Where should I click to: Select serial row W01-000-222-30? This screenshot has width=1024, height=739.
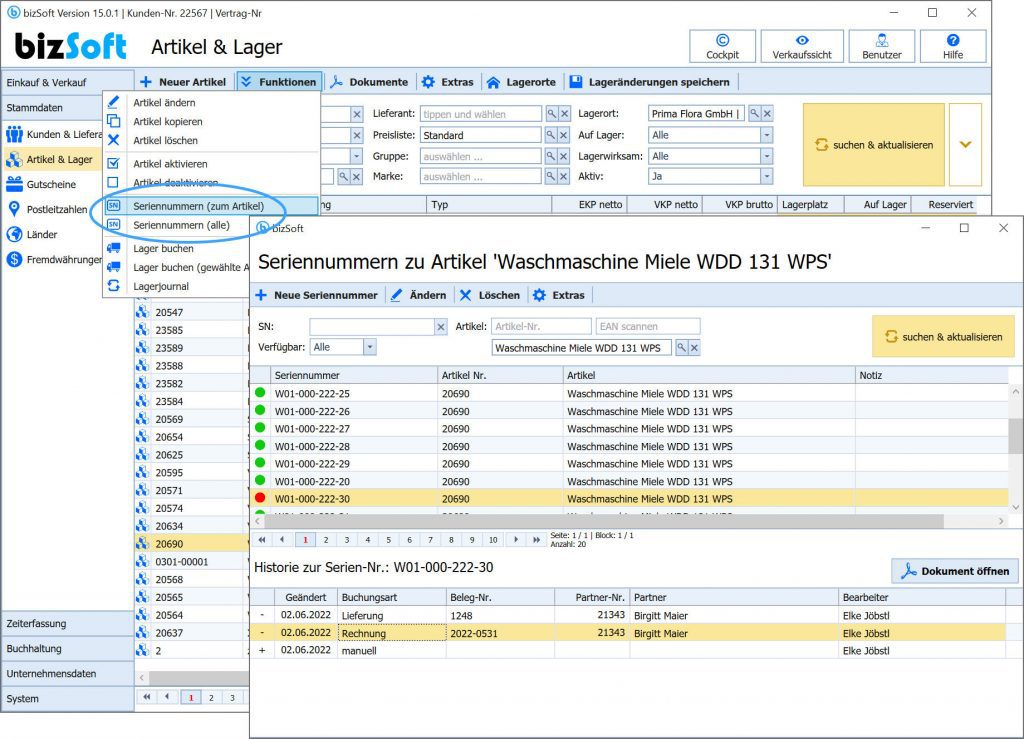[x=630, y=499]
